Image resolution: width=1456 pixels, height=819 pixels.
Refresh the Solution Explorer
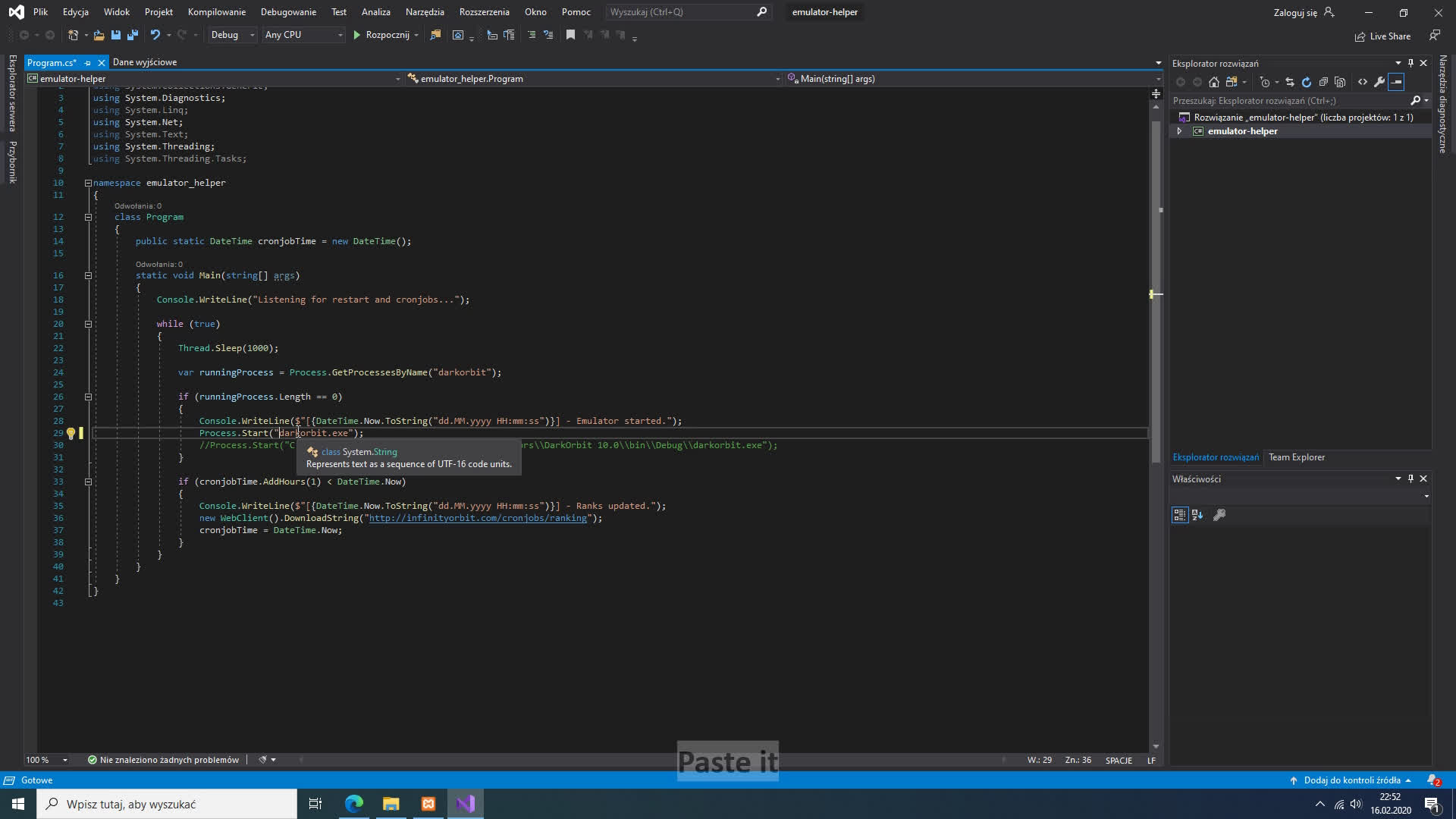pyautogui.click(x=1307, y=82)
